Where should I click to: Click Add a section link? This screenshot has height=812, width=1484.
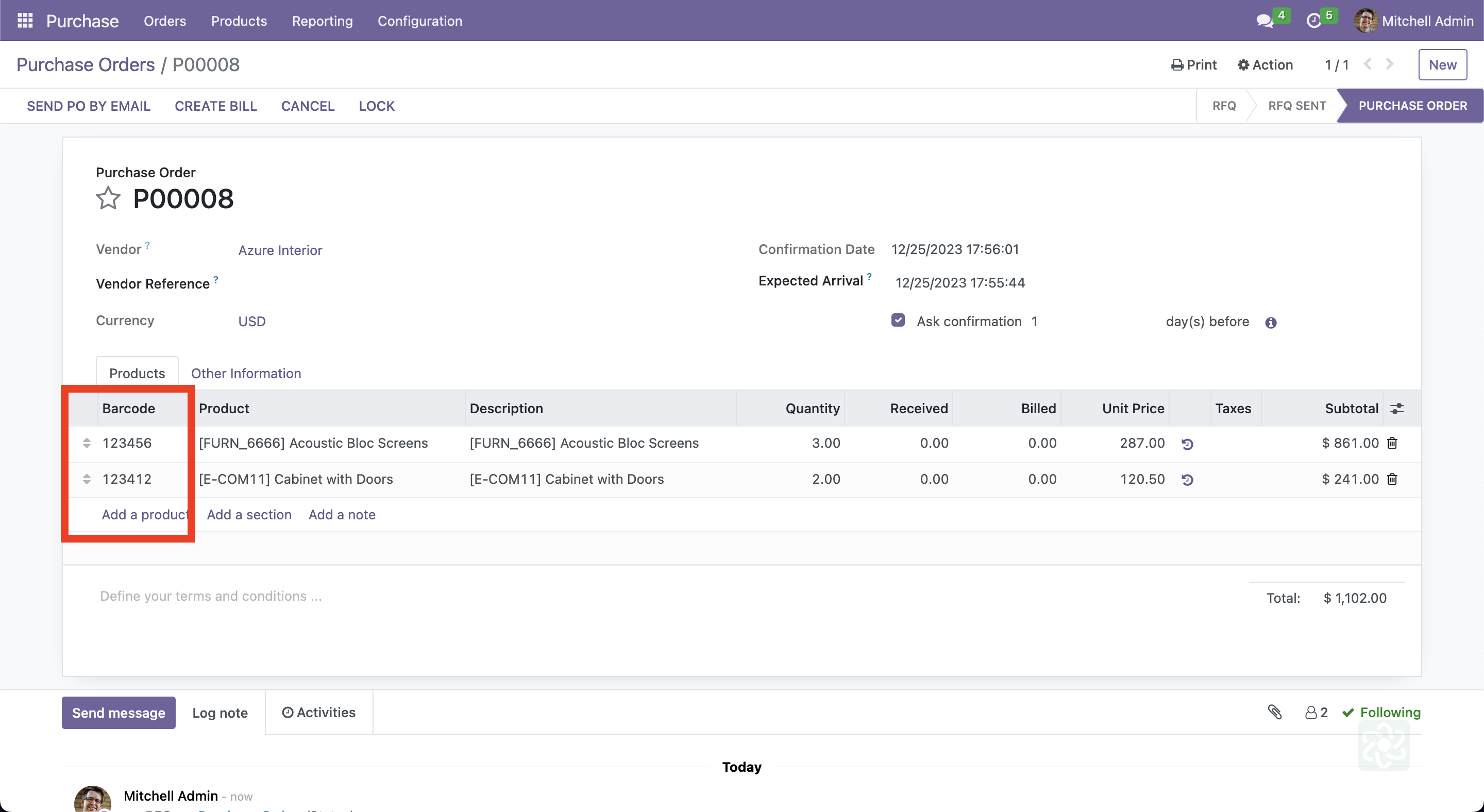(249, 514)
